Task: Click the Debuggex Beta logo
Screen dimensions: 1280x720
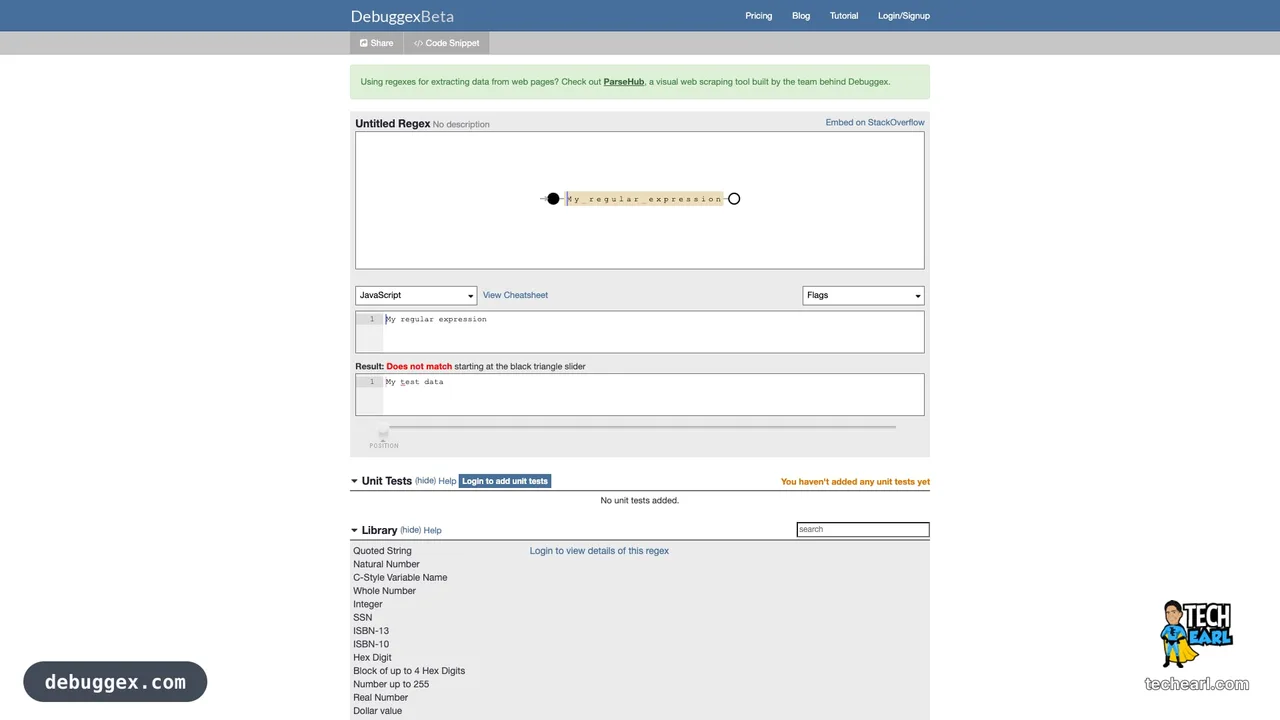Action: click(402, 16)
